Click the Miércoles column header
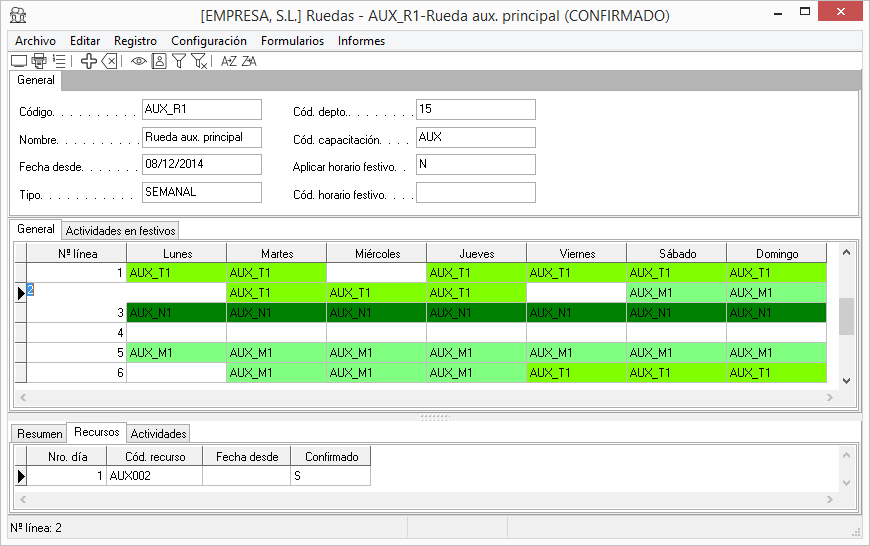This screenshot has width=870, height=546. point(376,254)
